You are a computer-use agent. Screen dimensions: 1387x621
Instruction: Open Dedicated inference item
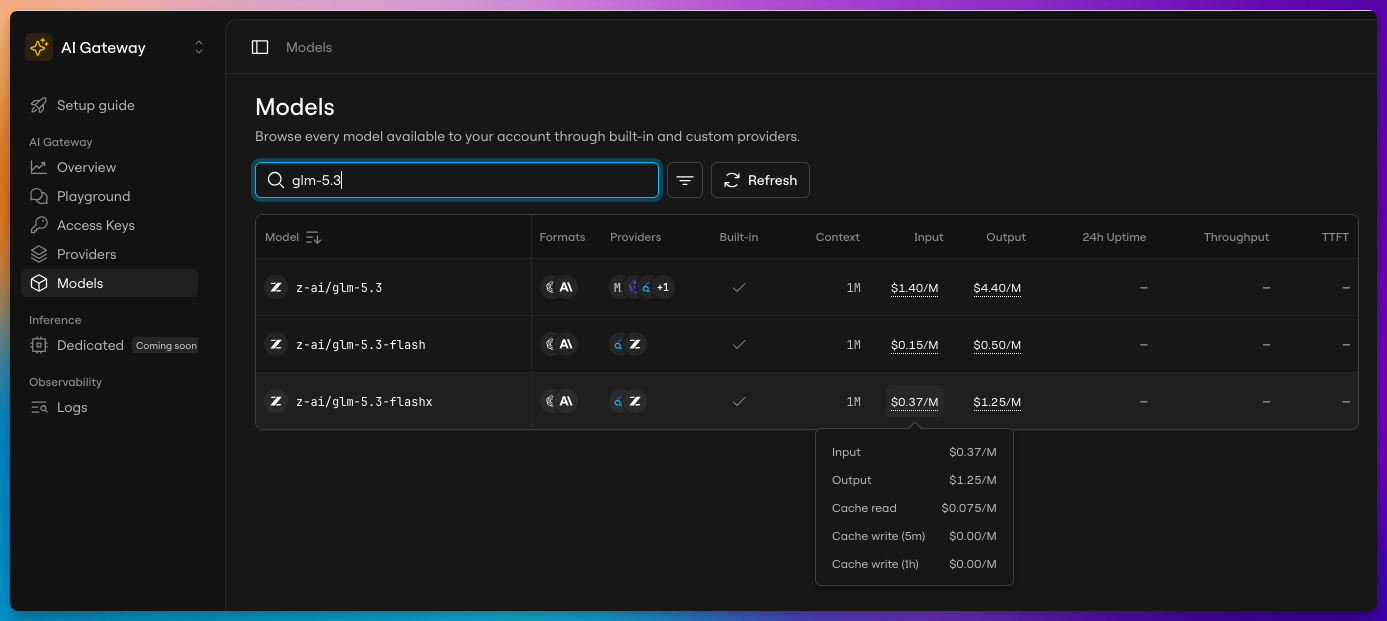pos(109,345)
